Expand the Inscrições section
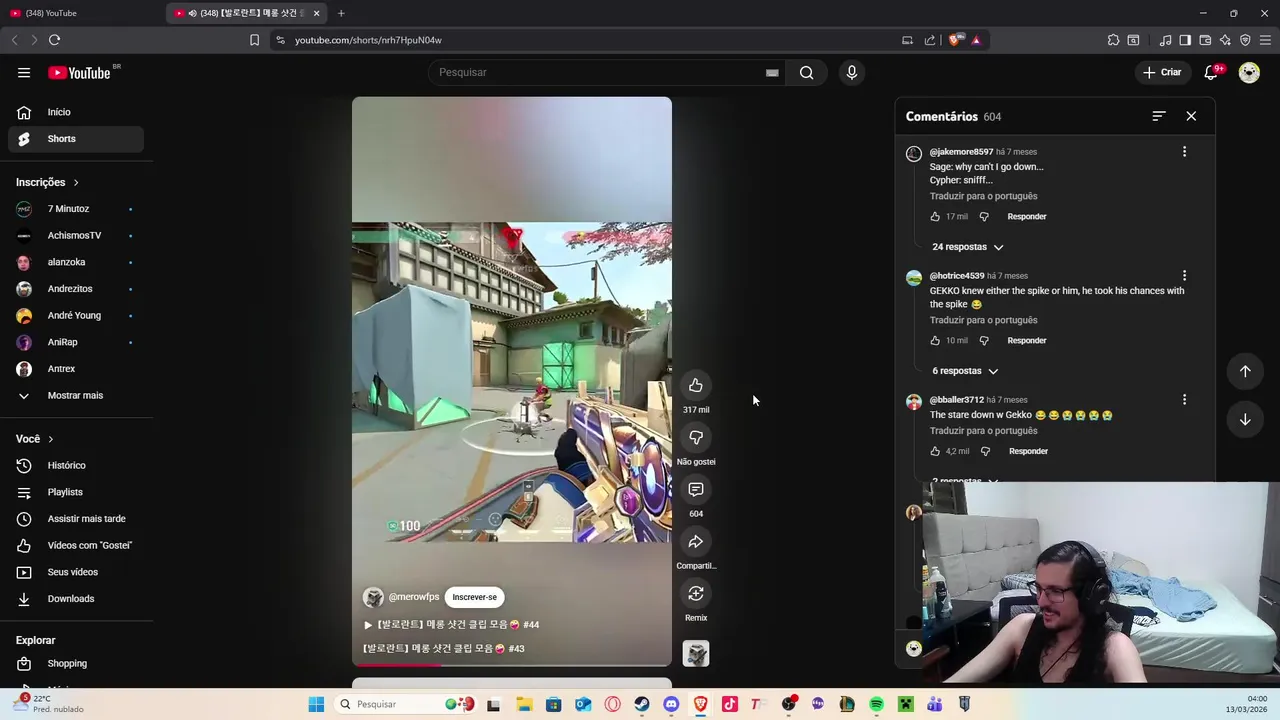The height and width of the screenshot is (720, 1280). 47,182
